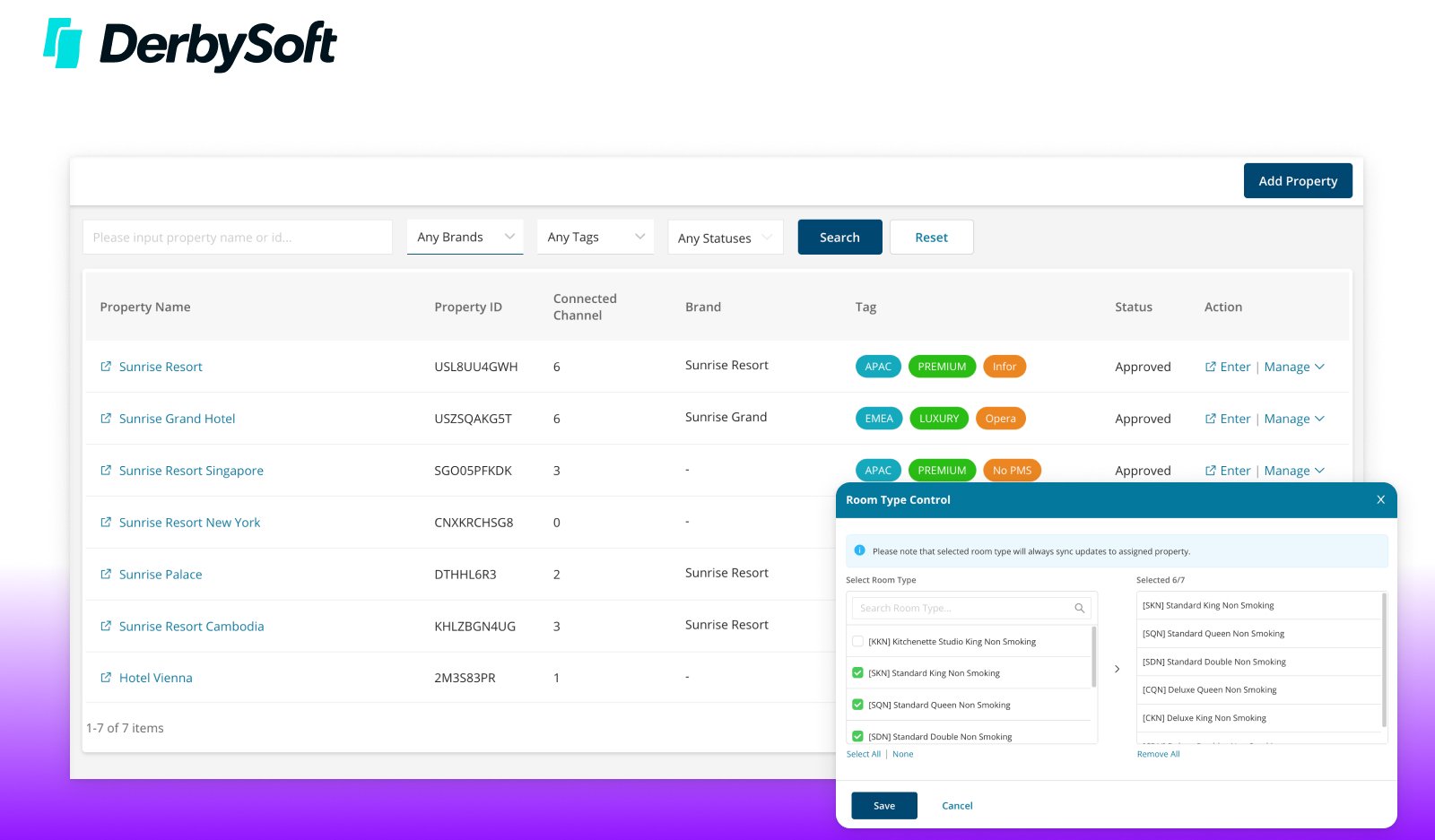
Task: Click property ID 2M3S83PR
Action: (x=465, y=678)
